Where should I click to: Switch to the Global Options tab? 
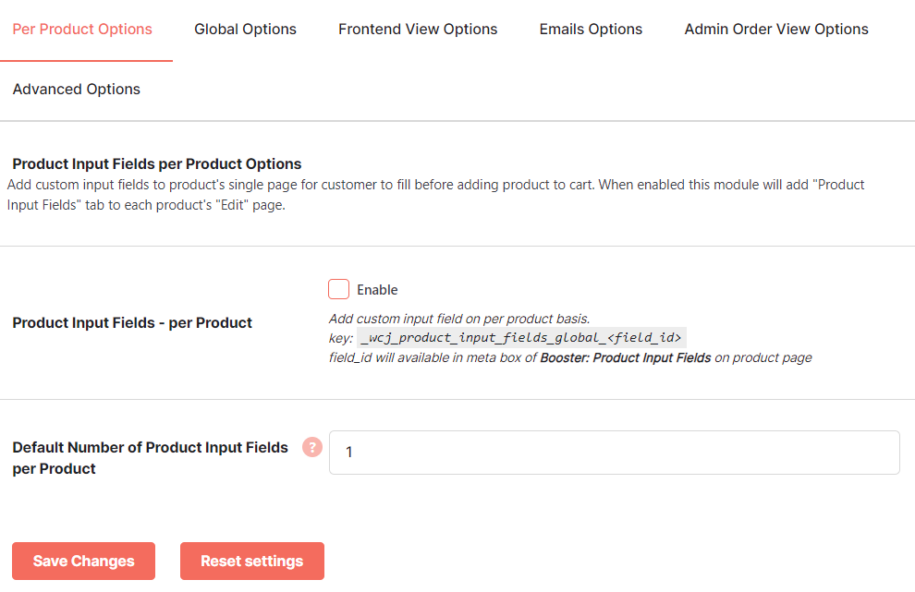coord(245,29)
